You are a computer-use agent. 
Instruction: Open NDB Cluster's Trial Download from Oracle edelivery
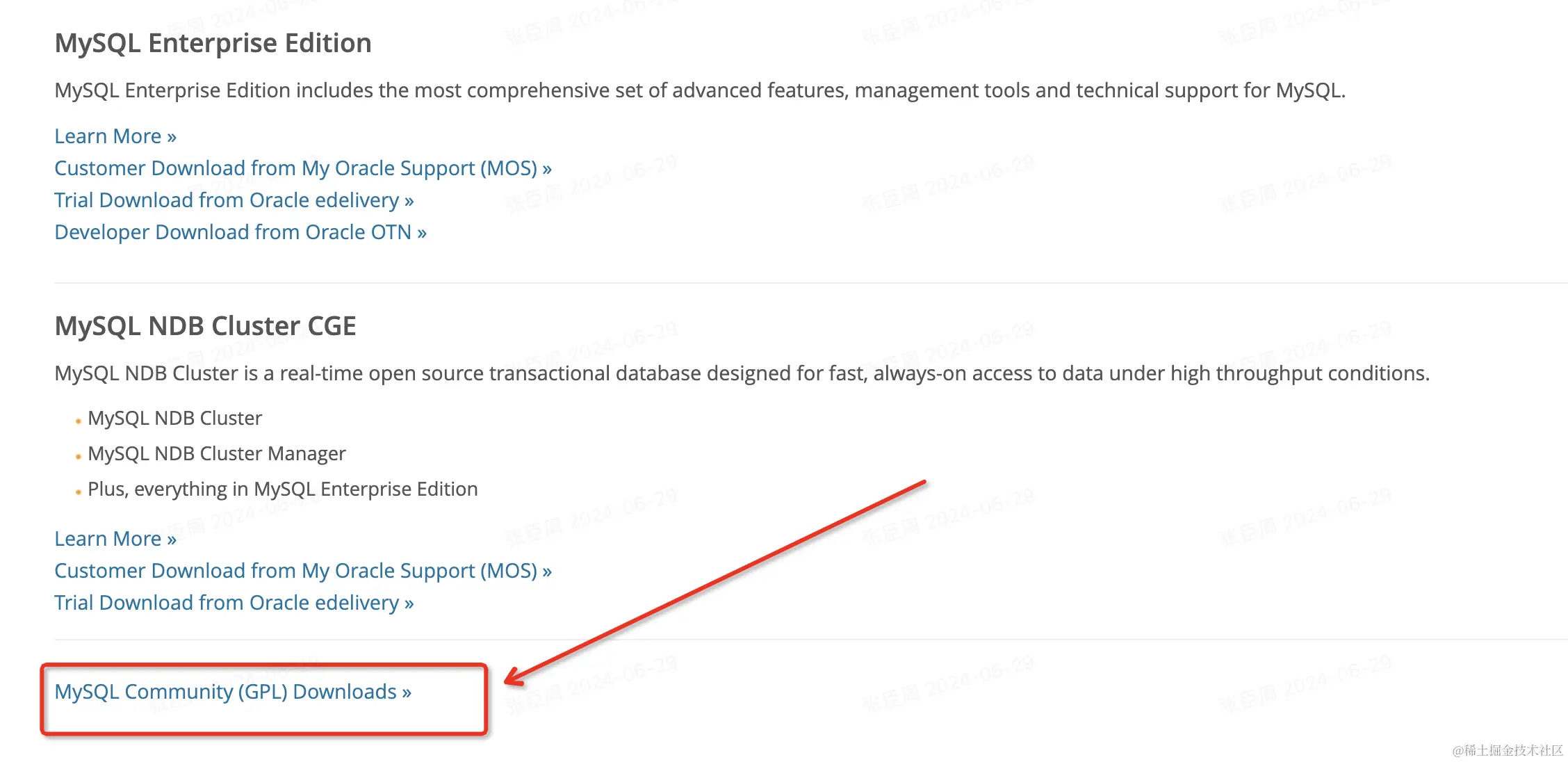click(x=234, y=603)
